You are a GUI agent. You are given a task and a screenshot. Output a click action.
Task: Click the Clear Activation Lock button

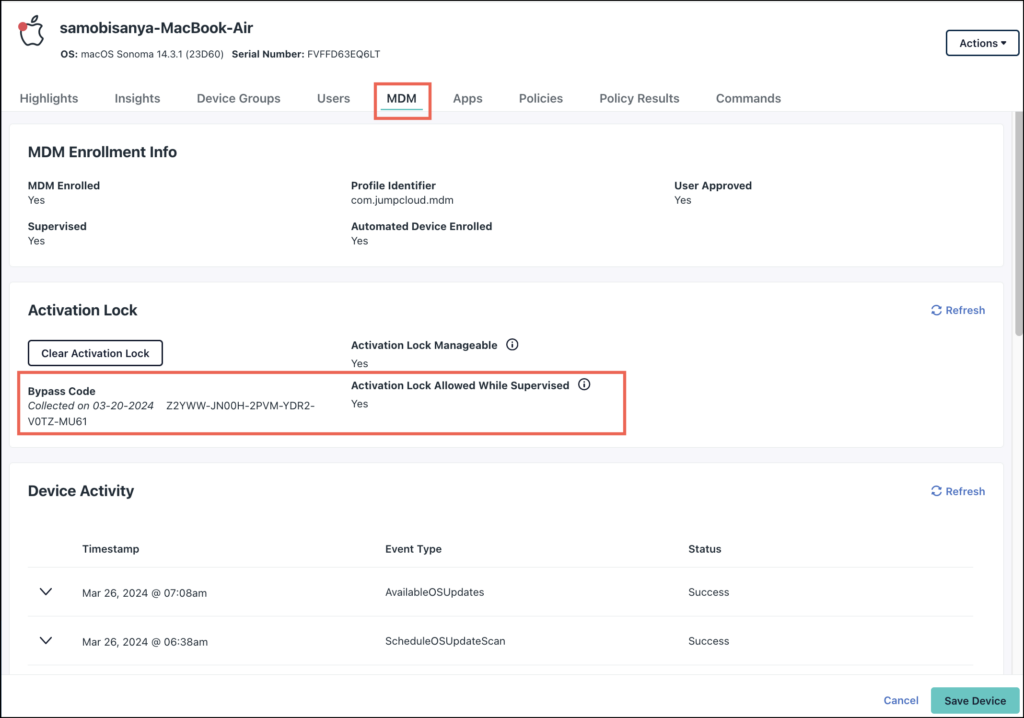95,353
